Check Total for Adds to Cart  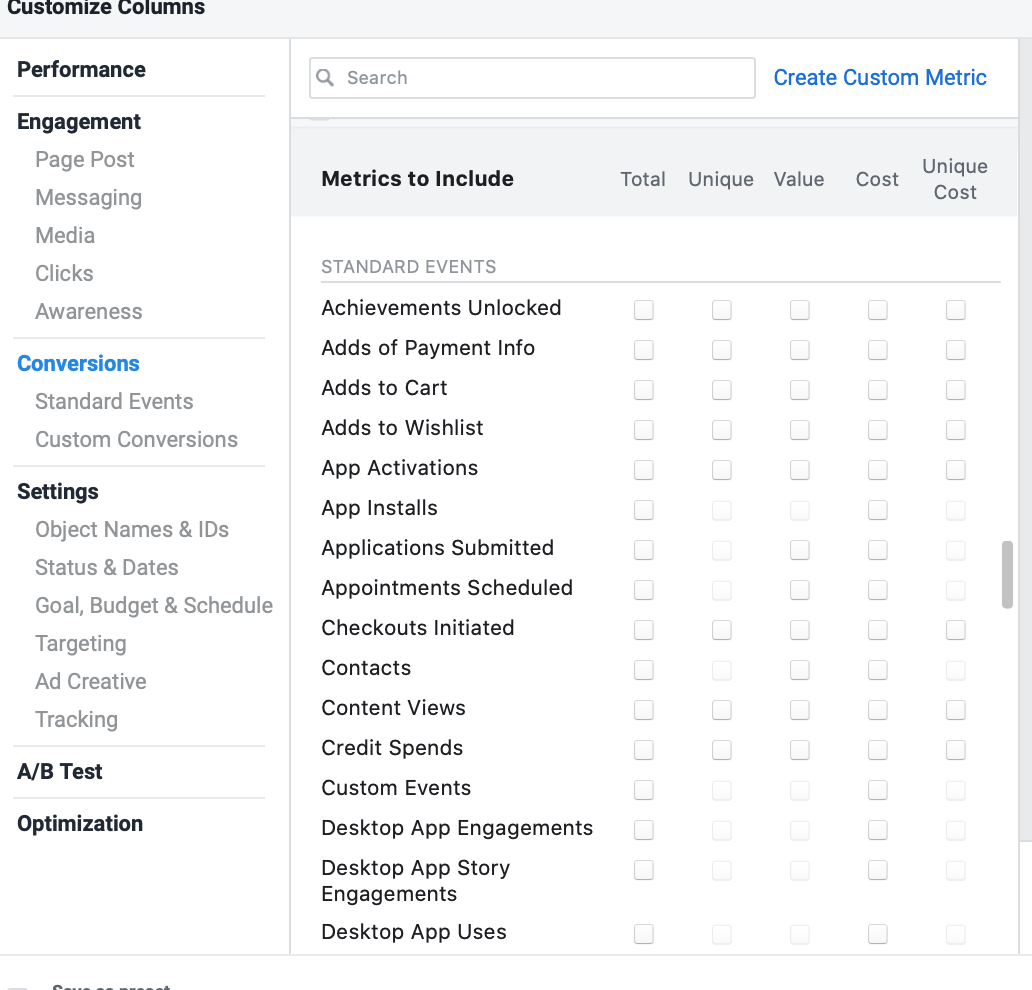coord(643,390)
